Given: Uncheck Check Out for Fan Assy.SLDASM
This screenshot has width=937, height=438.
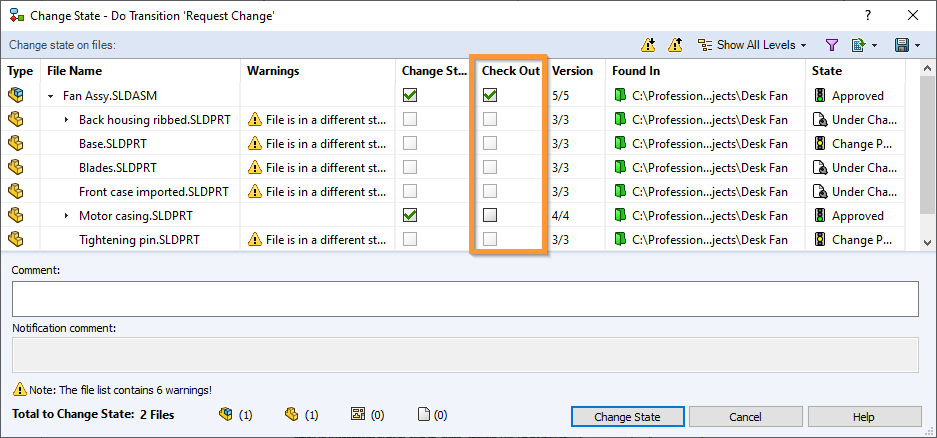Looking at the screenshot, I should 490,96.
